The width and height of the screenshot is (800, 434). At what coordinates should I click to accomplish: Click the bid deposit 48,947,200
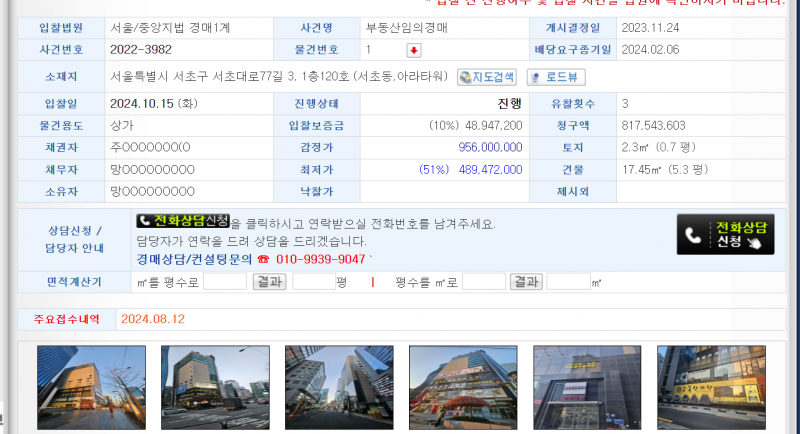493,125
